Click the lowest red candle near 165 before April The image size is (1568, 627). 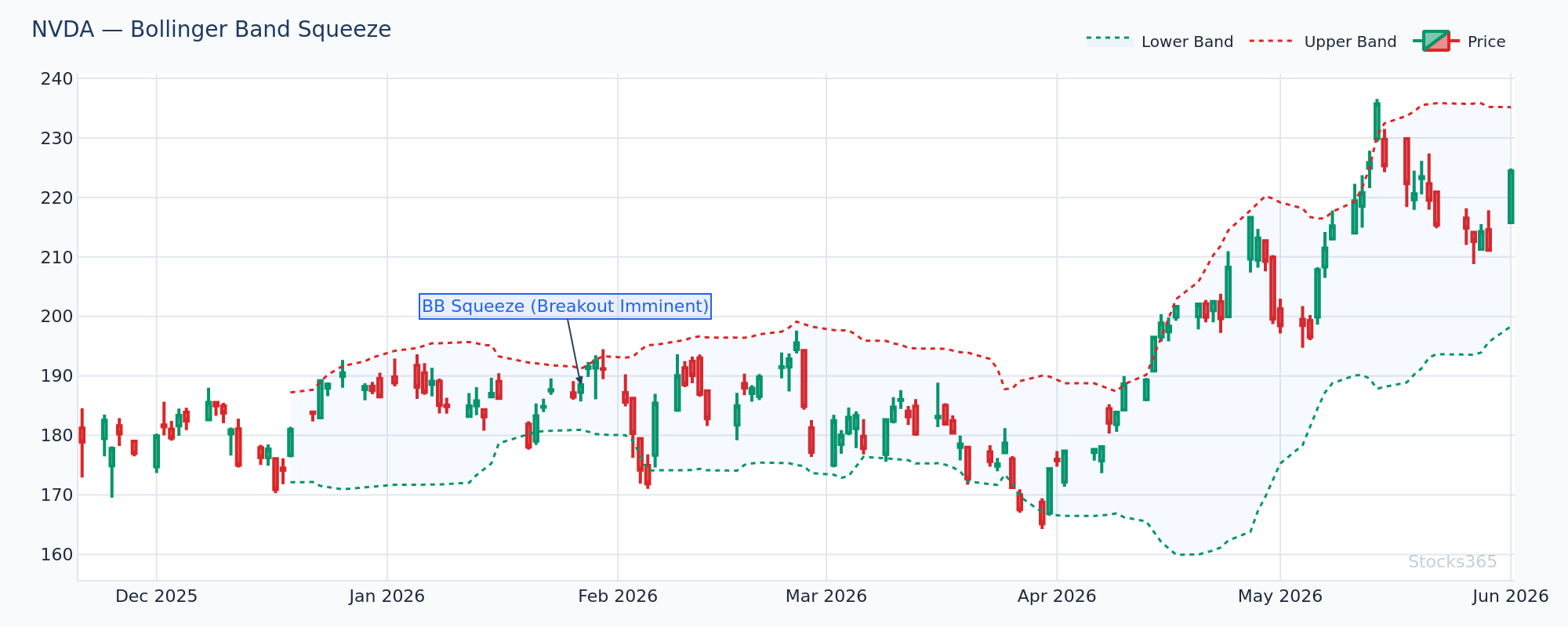[x=1042, y=513]
